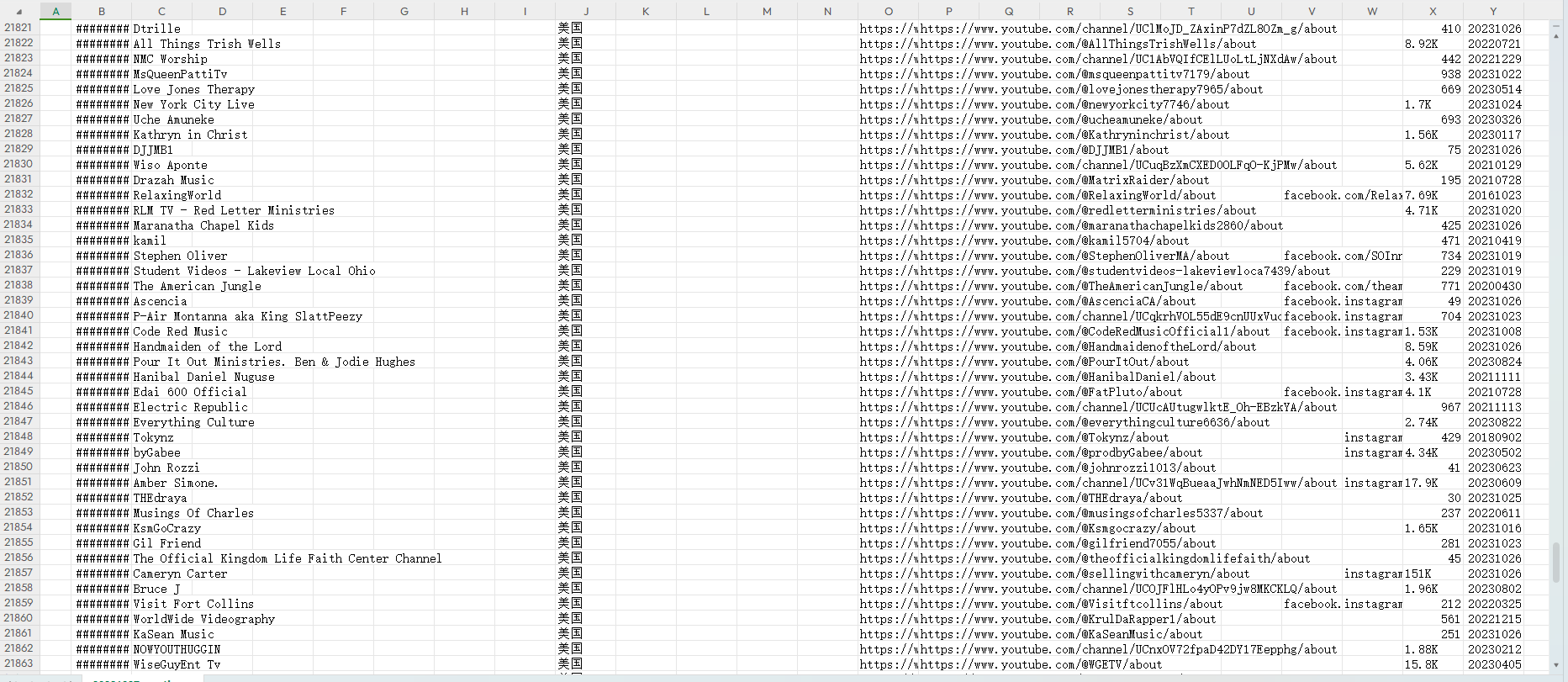
Task: Click cell 'Love Jones Therapy'
Action: point(194,89)
